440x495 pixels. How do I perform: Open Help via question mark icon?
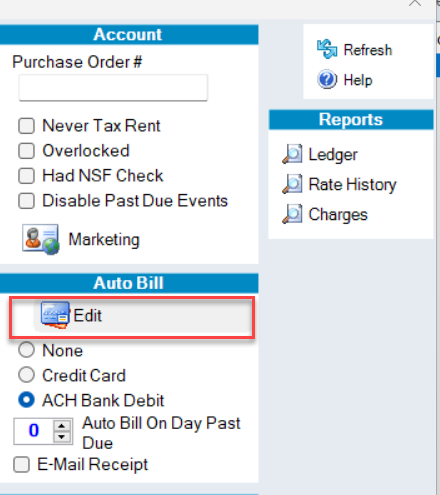[327, 79]
